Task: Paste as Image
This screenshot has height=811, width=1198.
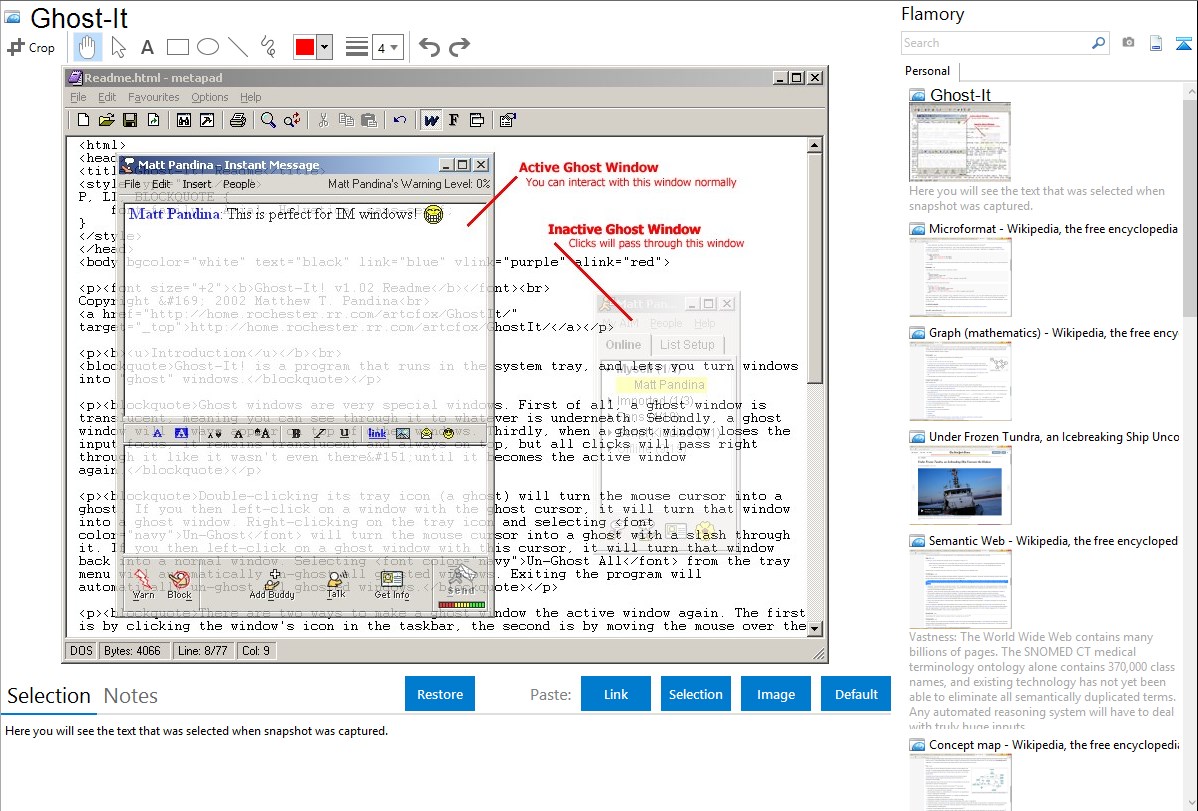Action: point(775,694)
